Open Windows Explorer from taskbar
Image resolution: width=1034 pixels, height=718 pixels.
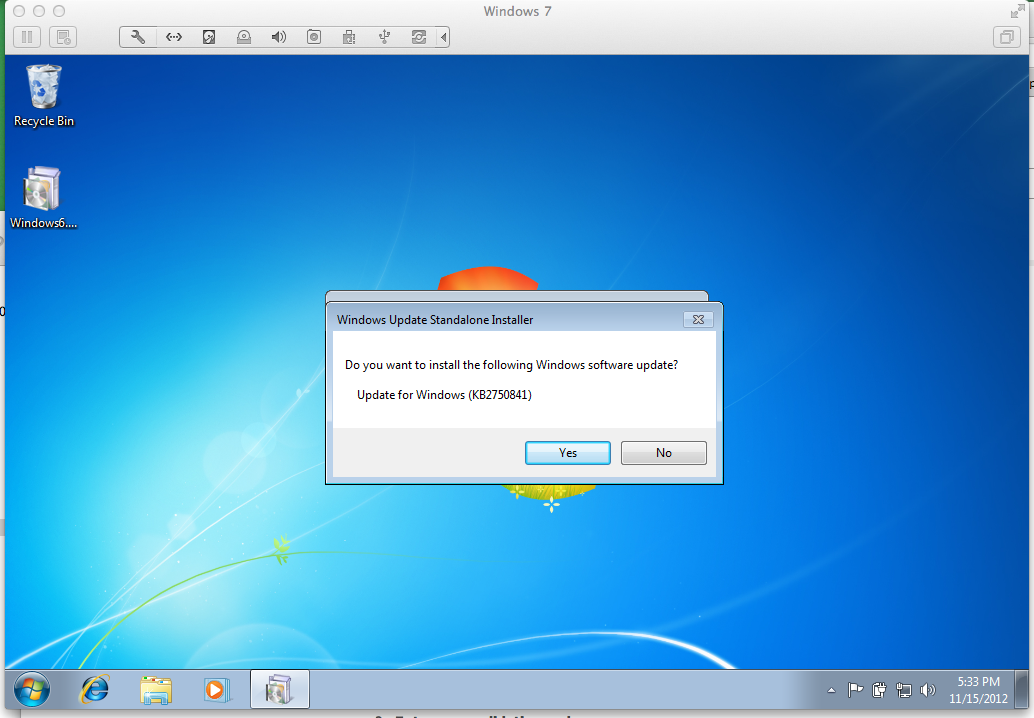[x=156, y=690]
